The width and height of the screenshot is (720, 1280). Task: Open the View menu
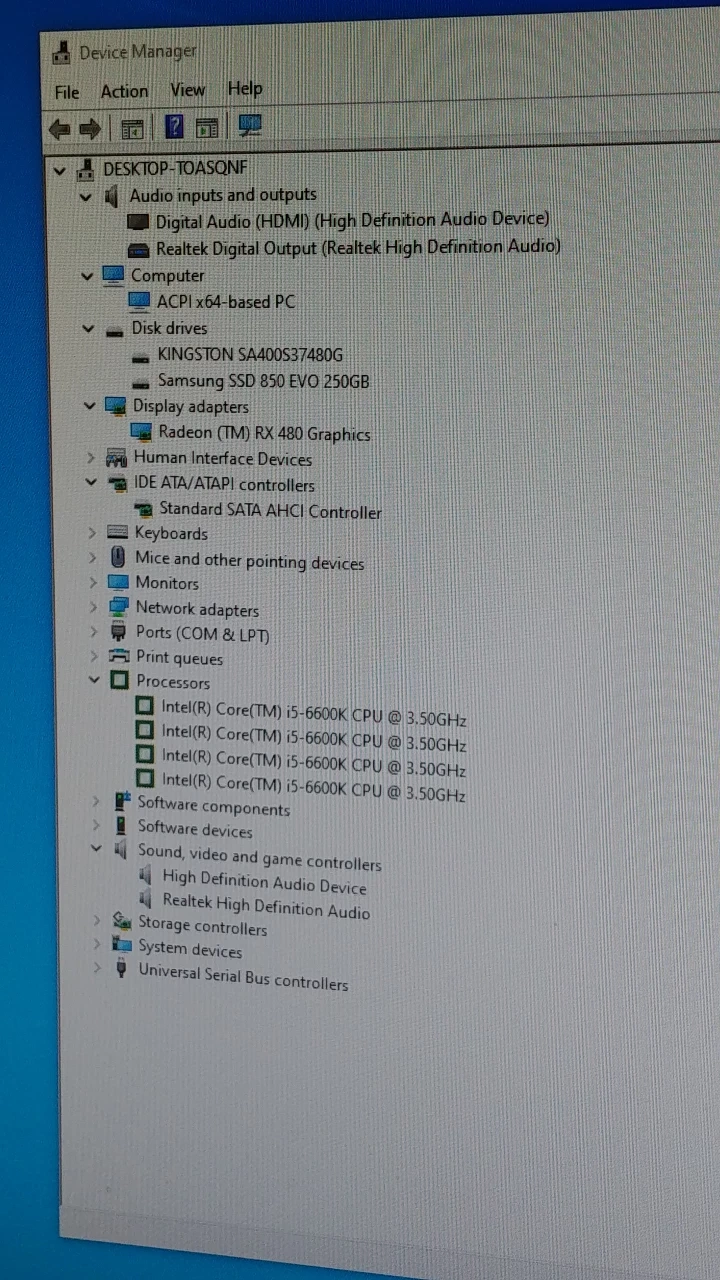pyautogui.click(x=187, y=90)
